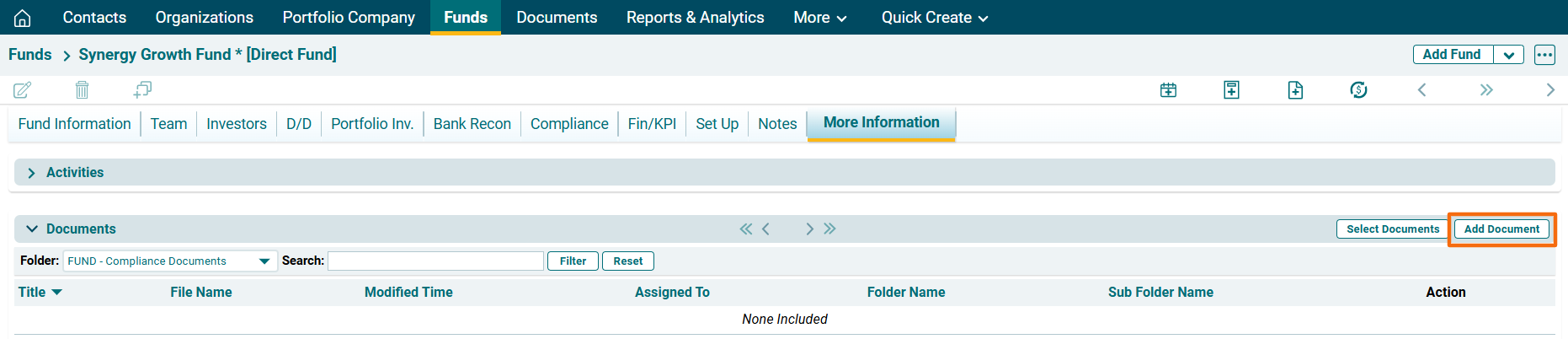1568x339 pixels.
Task: Open the Folder dropdown list
Action: tap(264, 261)
